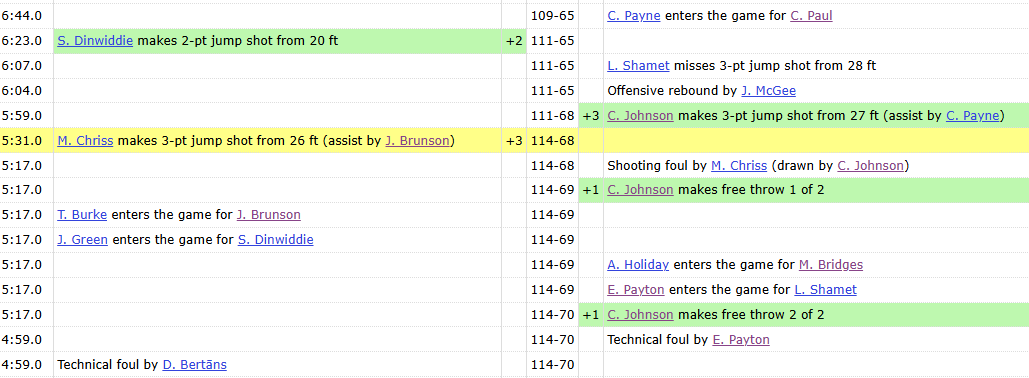Screen dimensions: 1029x378
Task: Click J. Green entering the game link
Action: [x=83, y=240]
